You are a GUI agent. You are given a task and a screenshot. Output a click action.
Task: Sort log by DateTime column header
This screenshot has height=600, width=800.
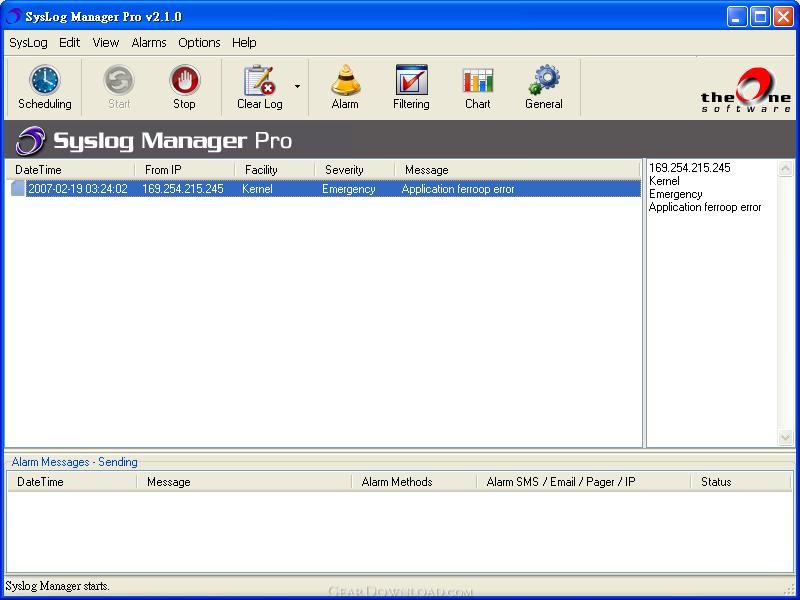pyautogui.click(x=70, y=170)
